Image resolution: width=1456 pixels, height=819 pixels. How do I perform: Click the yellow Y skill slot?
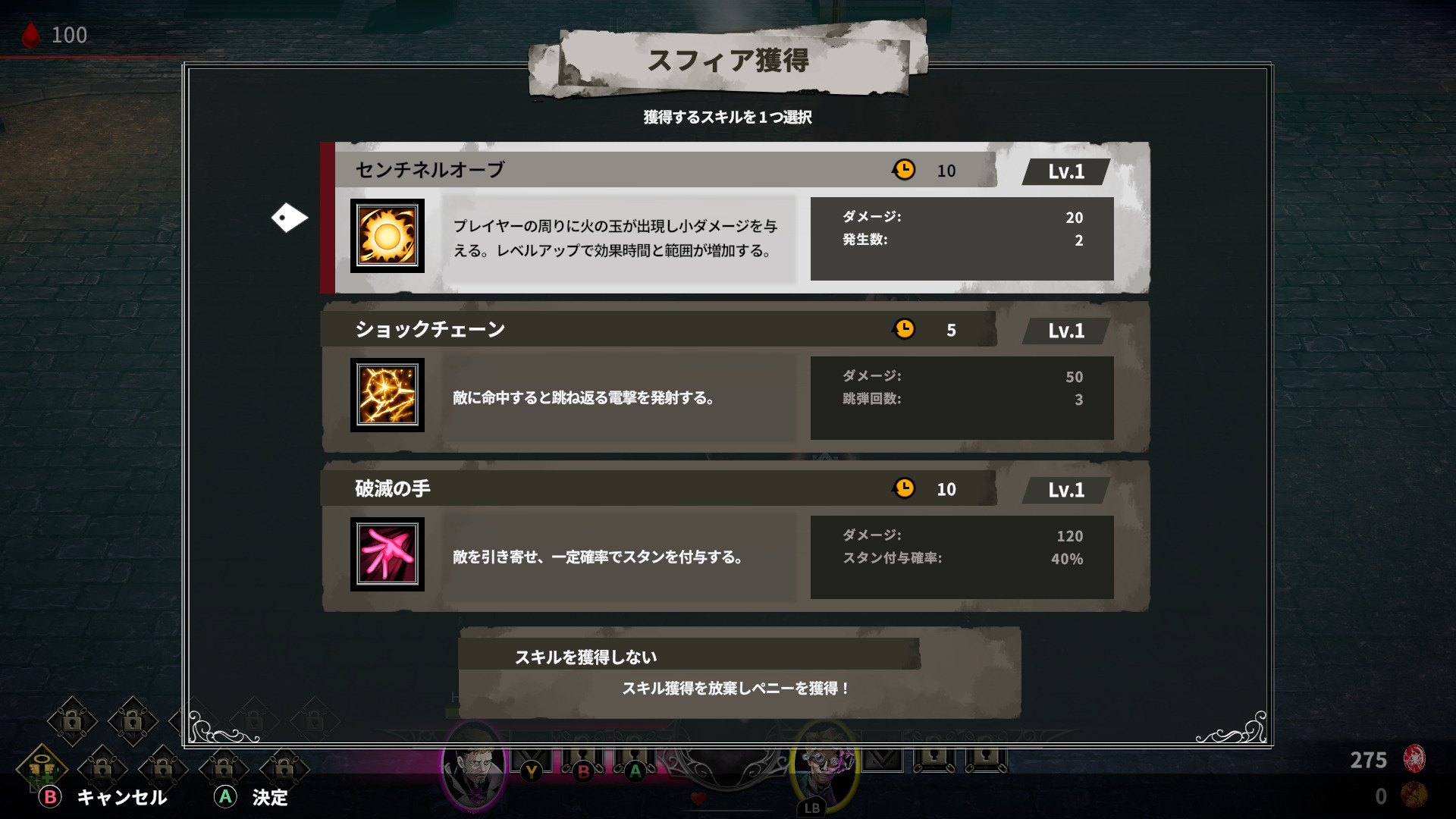coord(532,771)
